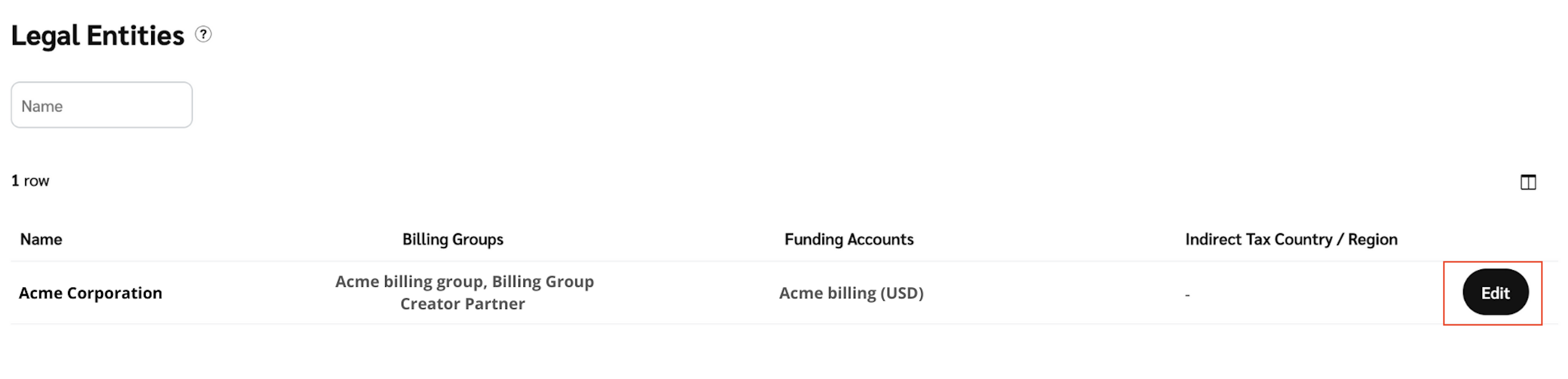This screenshot has height=379, width=1568.
Task: Click 'Billing Group' ending the cell's first line
Action: (542, 282)
